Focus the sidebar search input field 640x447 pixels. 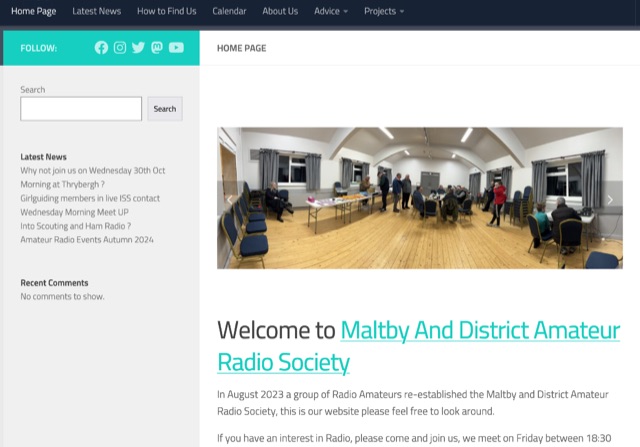tap(81, 109)
